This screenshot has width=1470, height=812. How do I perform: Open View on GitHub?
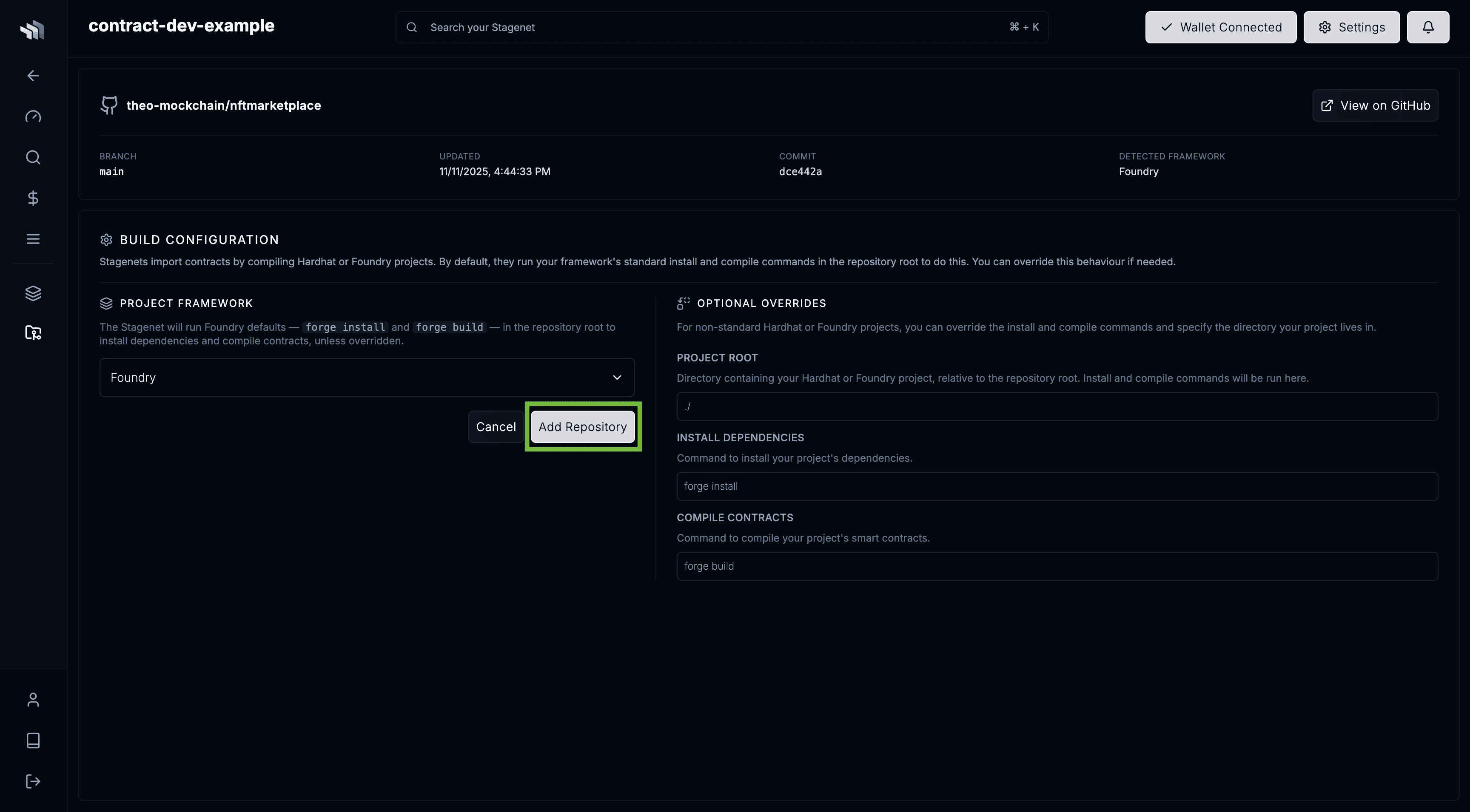pos(1375,105)
